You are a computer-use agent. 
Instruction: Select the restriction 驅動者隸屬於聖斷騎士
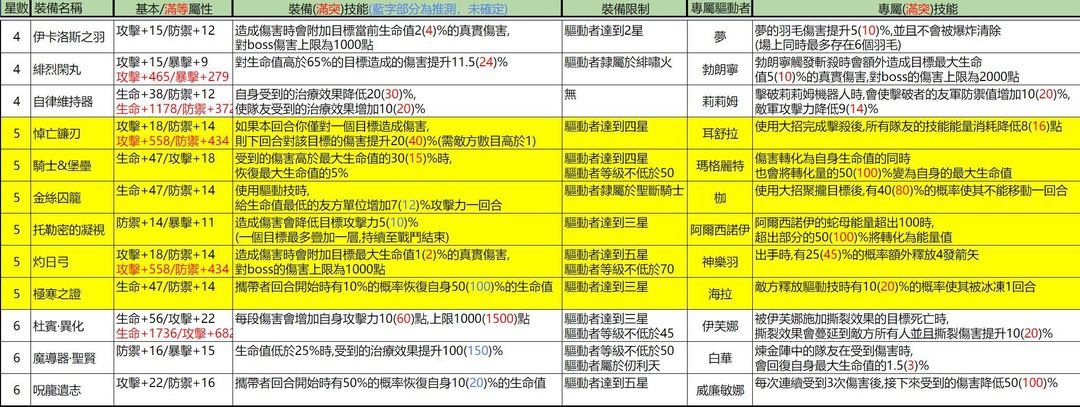[x=624, y=191]
